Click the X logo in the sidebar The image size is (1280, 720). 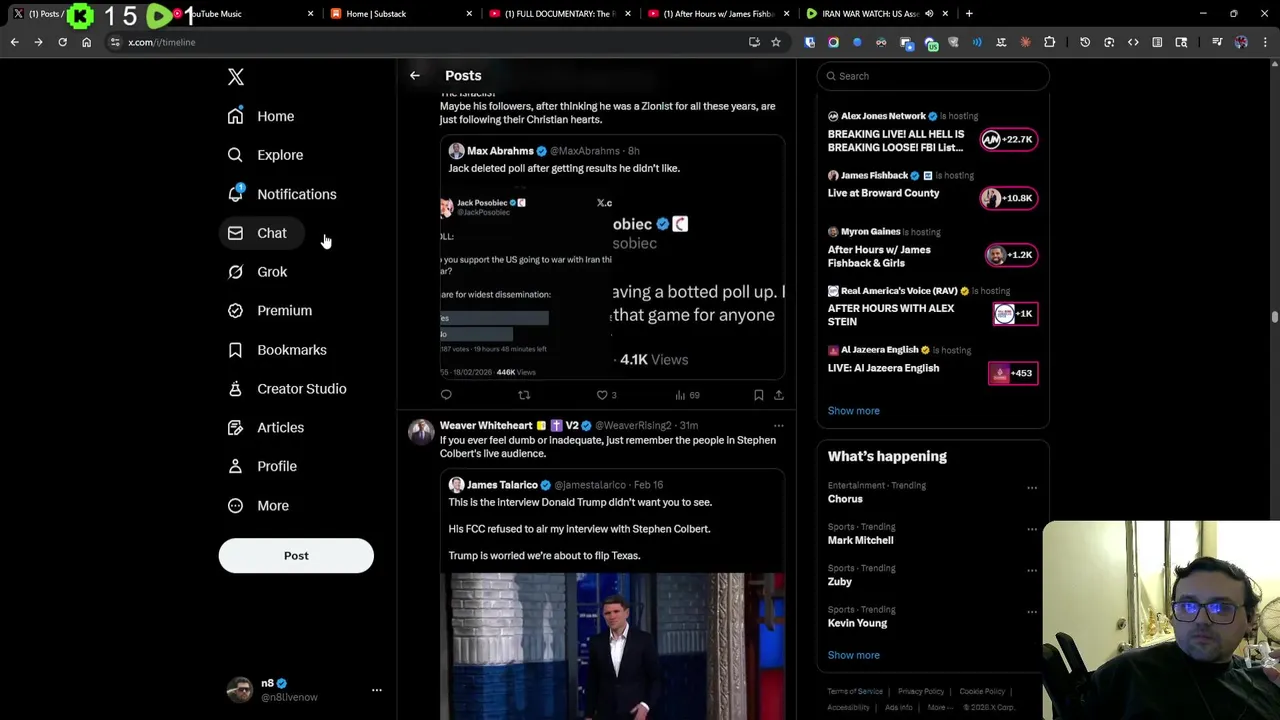(236, 77)
